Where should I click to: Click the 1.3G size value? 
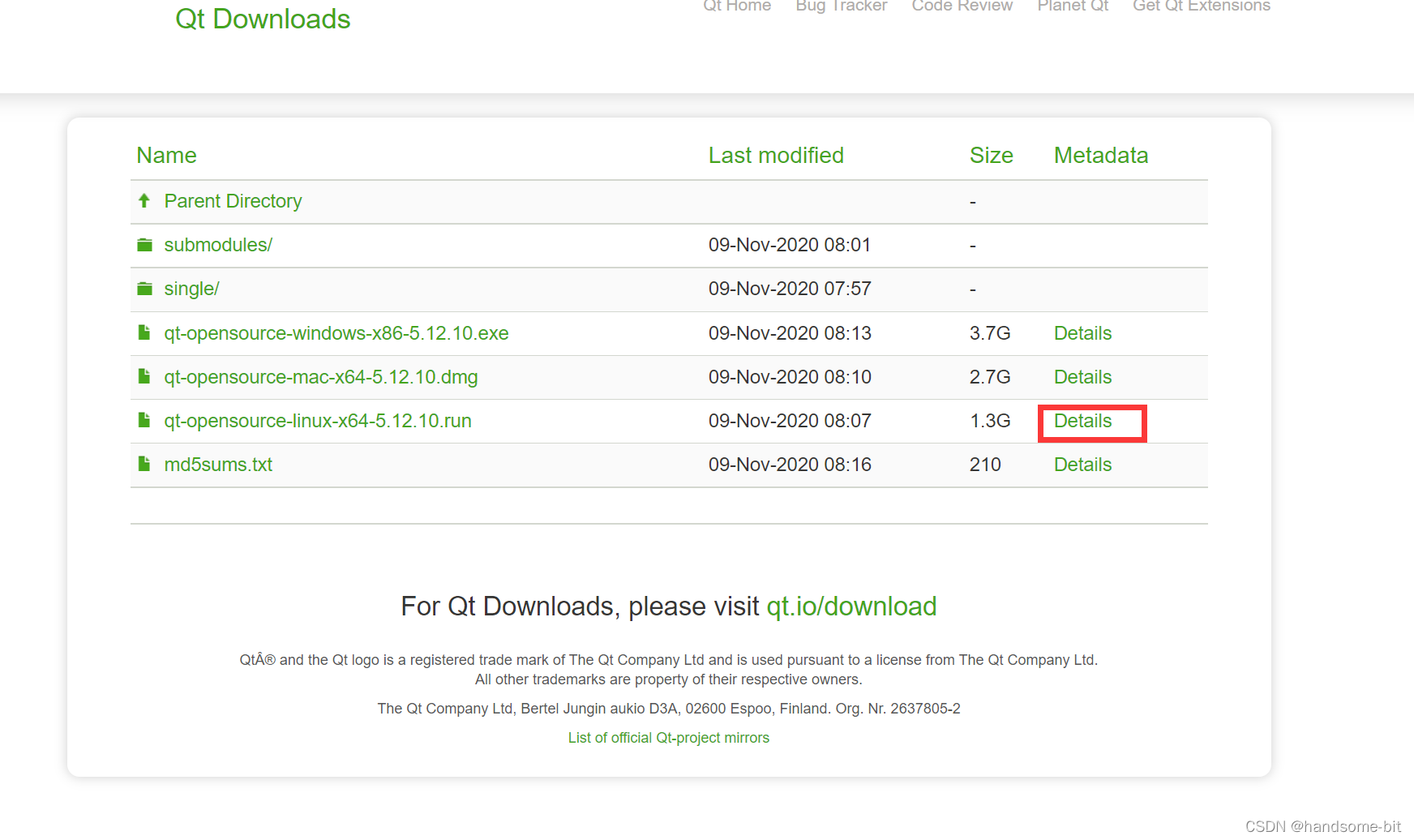pyautogui.click(x=990, y=421)
